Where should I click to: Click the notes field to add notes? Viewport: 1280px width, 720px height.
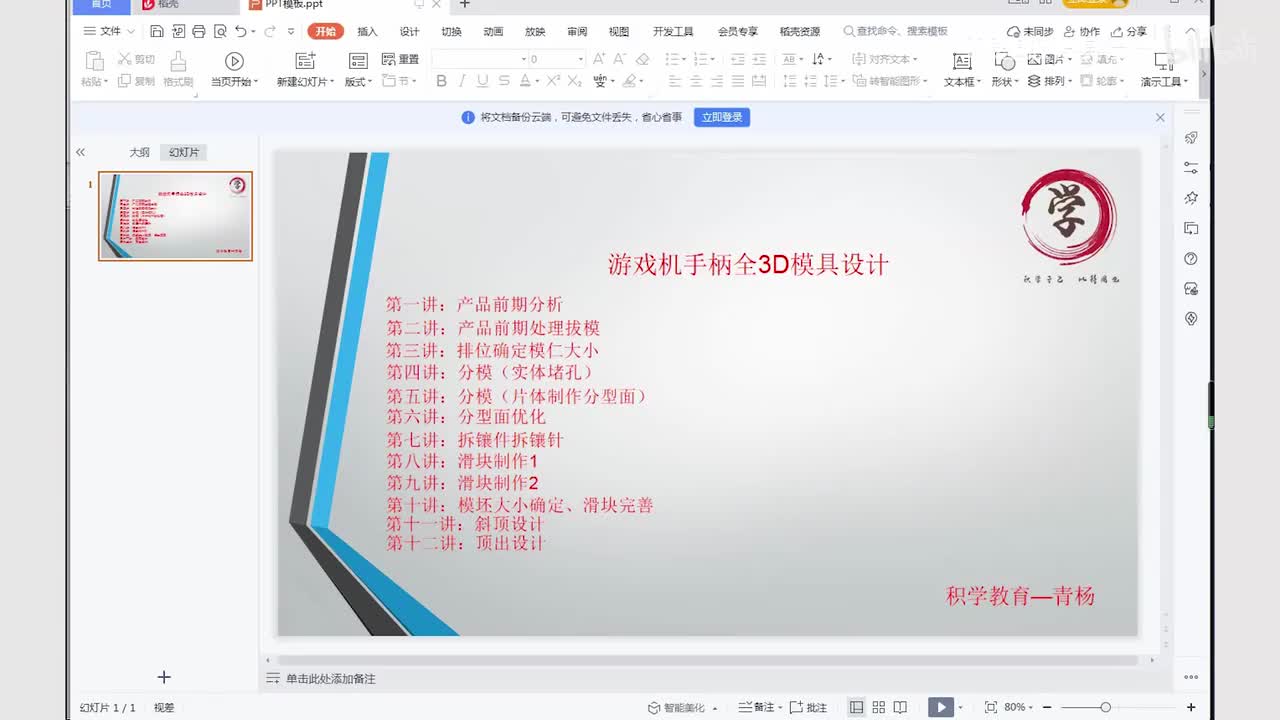pos(330,679)
